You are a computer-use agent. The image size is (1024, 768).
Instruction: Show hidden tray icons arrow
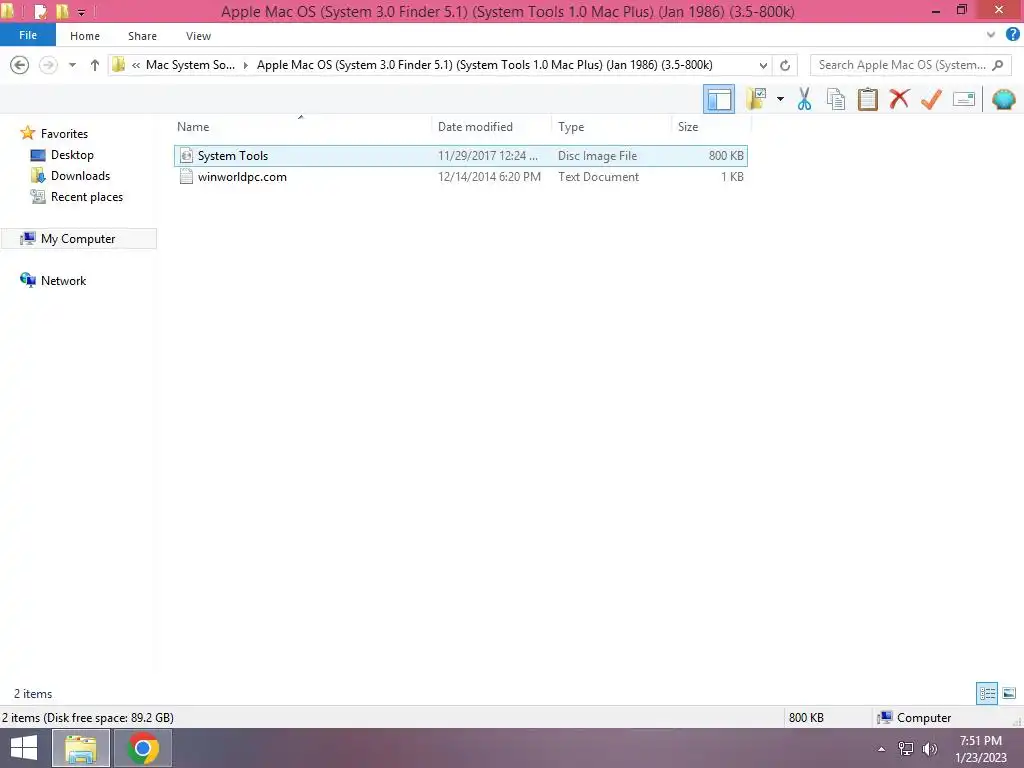tap(882, 749)
